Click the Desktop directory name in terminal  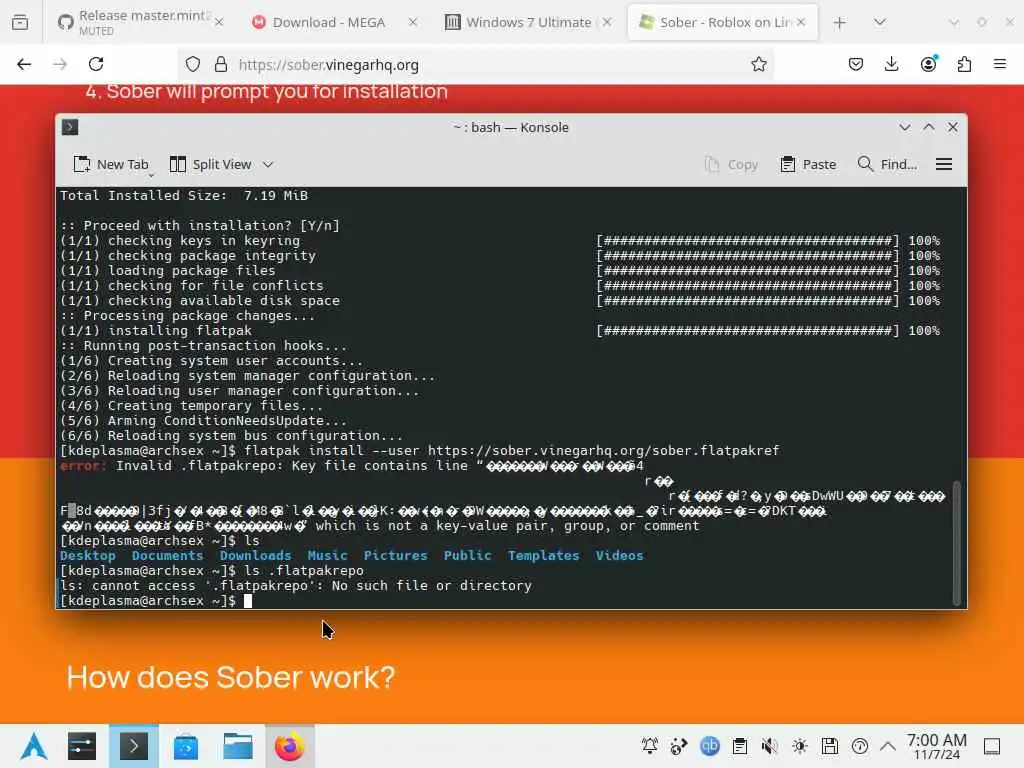point(88,556)
